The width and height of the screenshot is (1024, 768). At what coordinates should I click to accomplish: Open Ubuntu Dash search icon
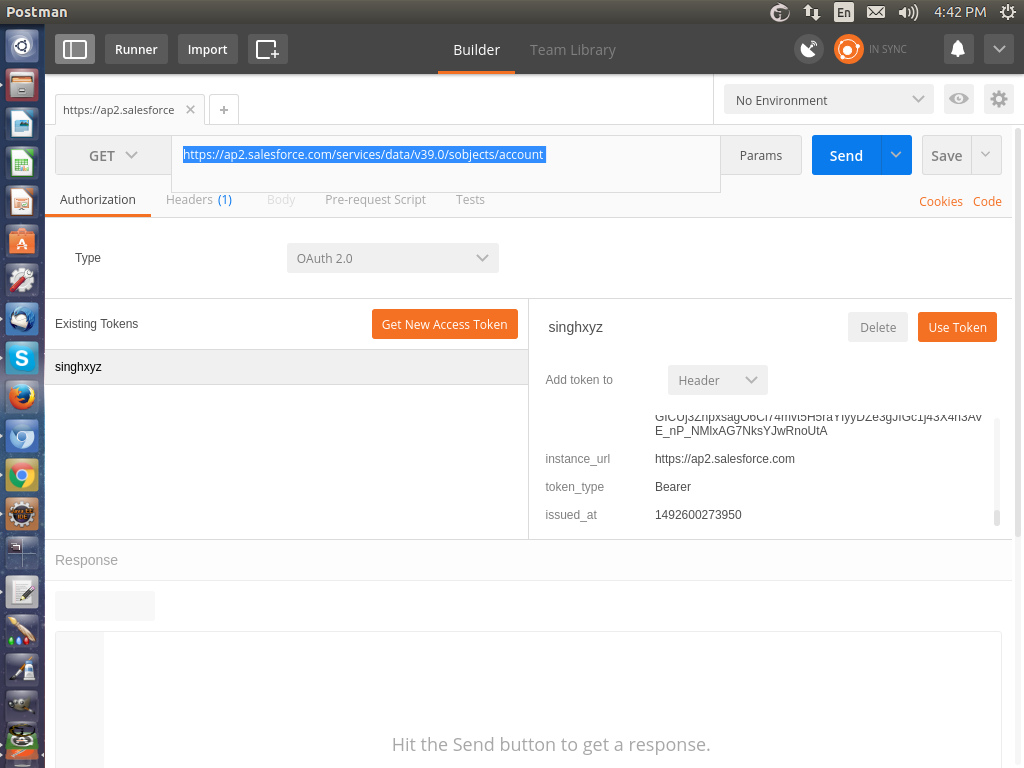click(x=22, y=46)
